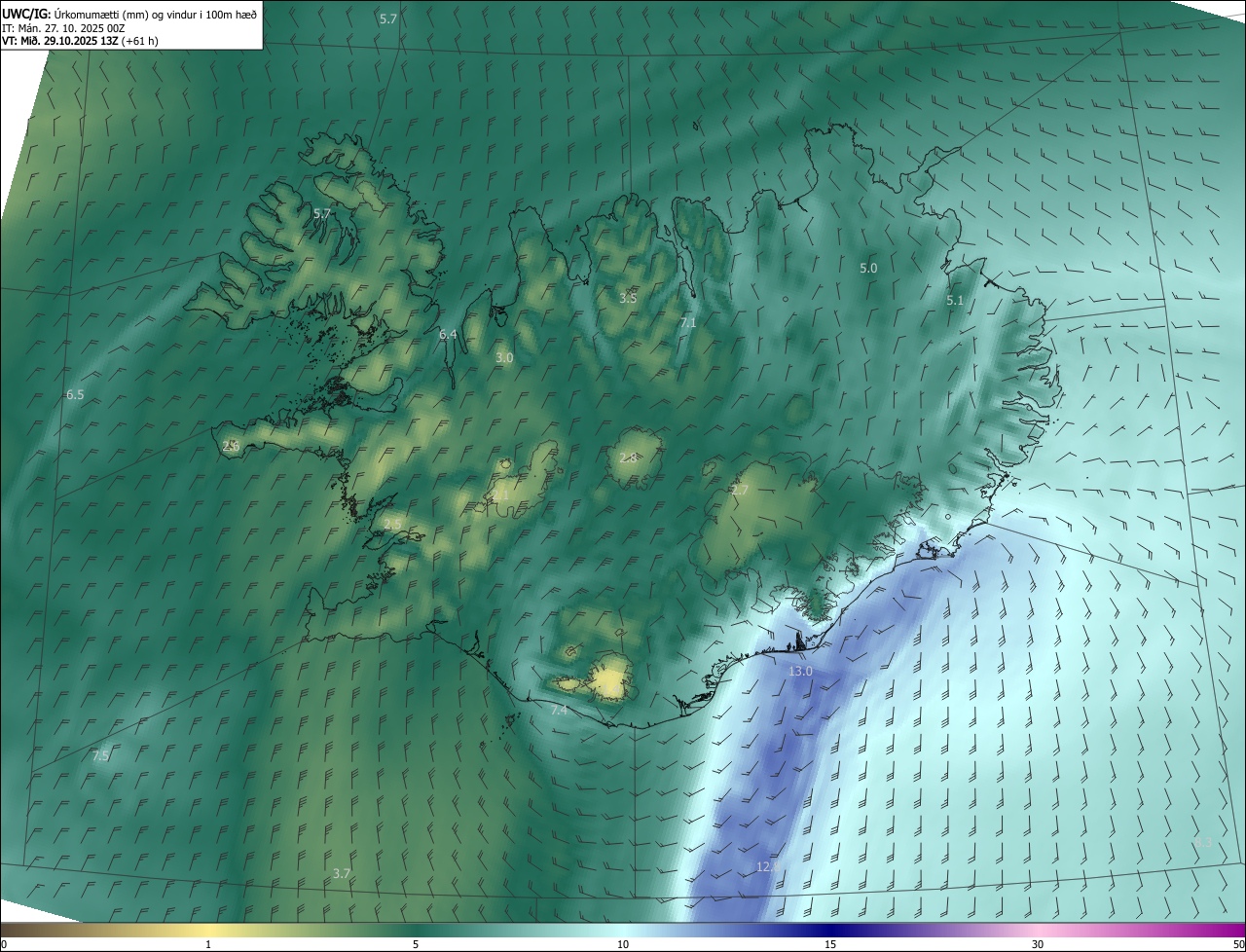Select the VT valid time line in legend
This screenshot has height=952, width=1246.
pos(80,41)
